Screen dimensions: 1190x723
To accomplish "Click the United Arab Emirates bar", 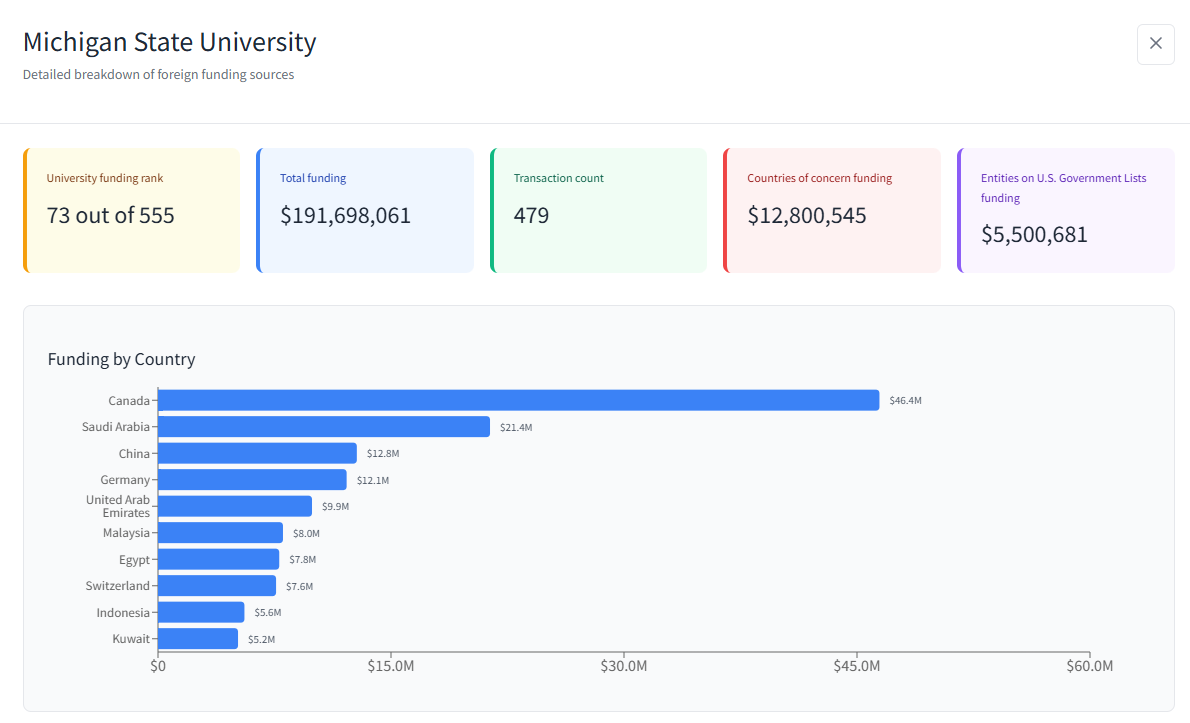I will [x=235, y=506].
